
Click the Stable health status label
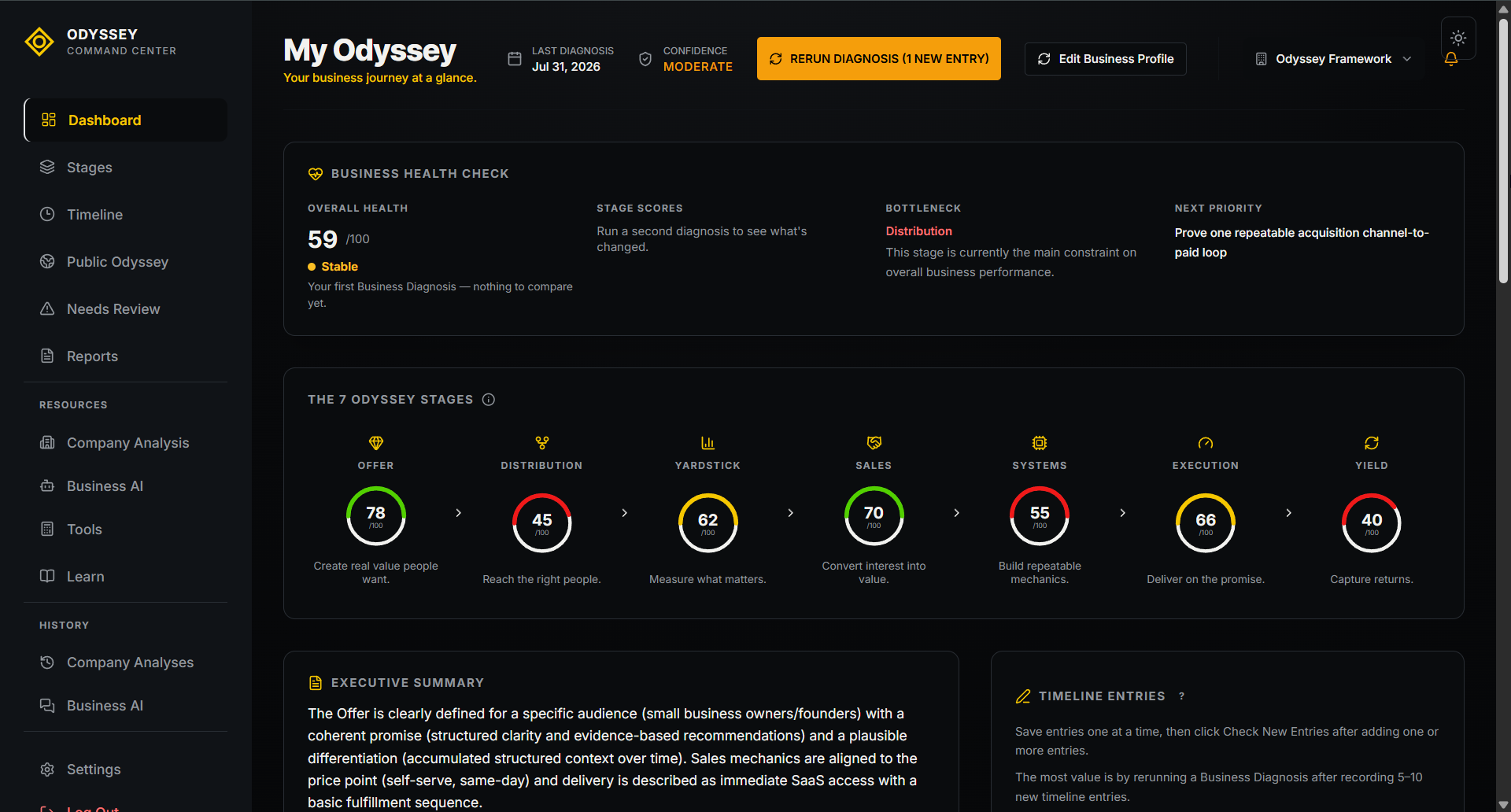click(x=339, y=267)
